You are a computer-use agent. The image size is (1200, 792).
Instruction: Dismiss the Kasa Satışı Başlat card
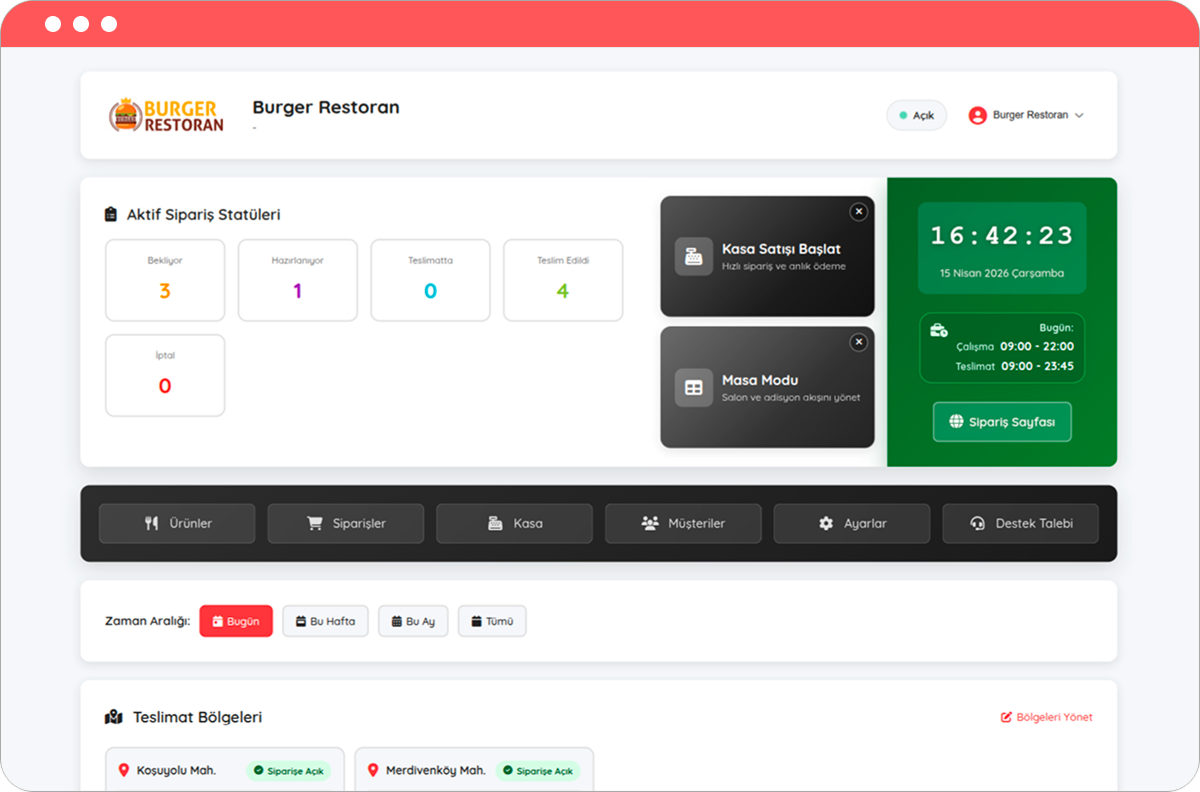pos(858,212)
